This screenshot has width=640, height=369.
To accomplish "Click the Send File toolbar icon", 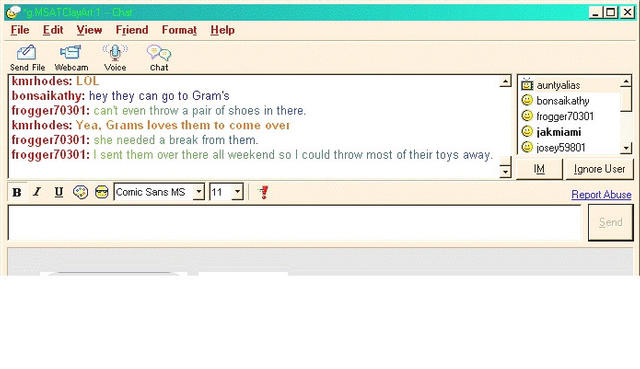I will coord(27,53).
